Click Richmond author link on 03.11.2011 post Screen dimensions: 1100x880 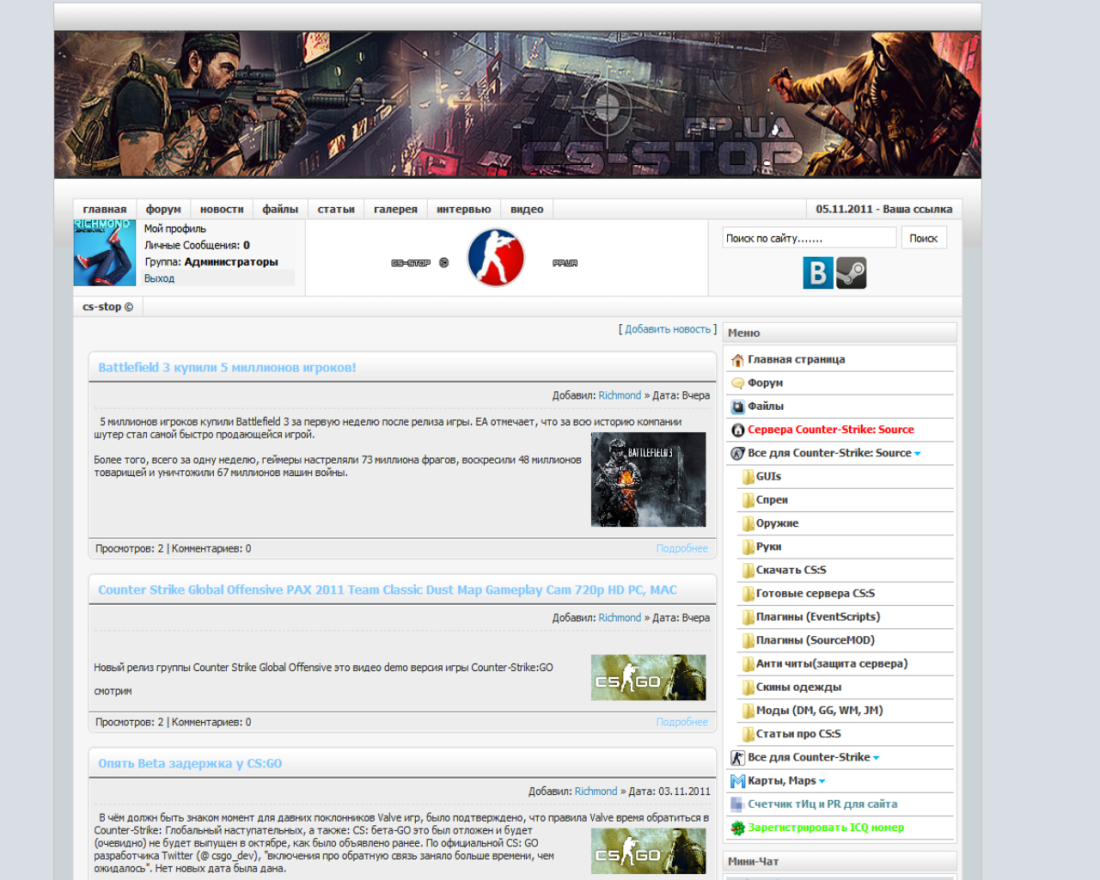[x=596, y=792]
